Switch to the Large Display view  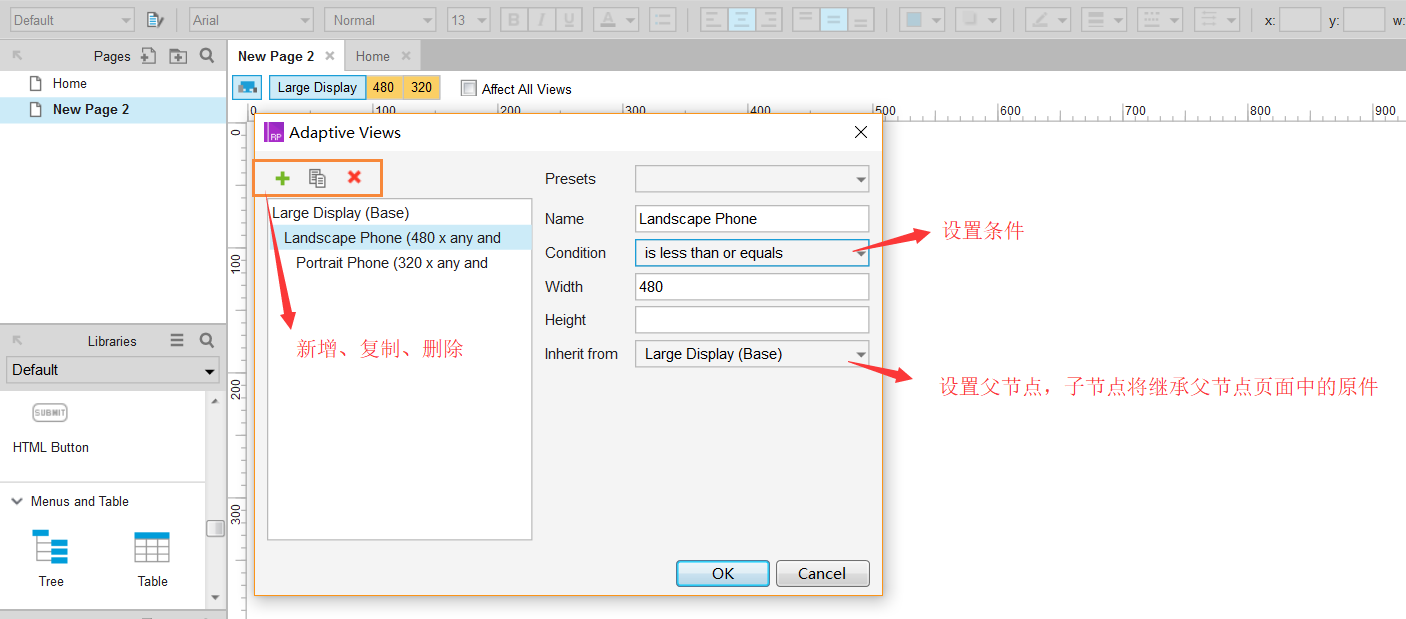[x=317, y=88]
